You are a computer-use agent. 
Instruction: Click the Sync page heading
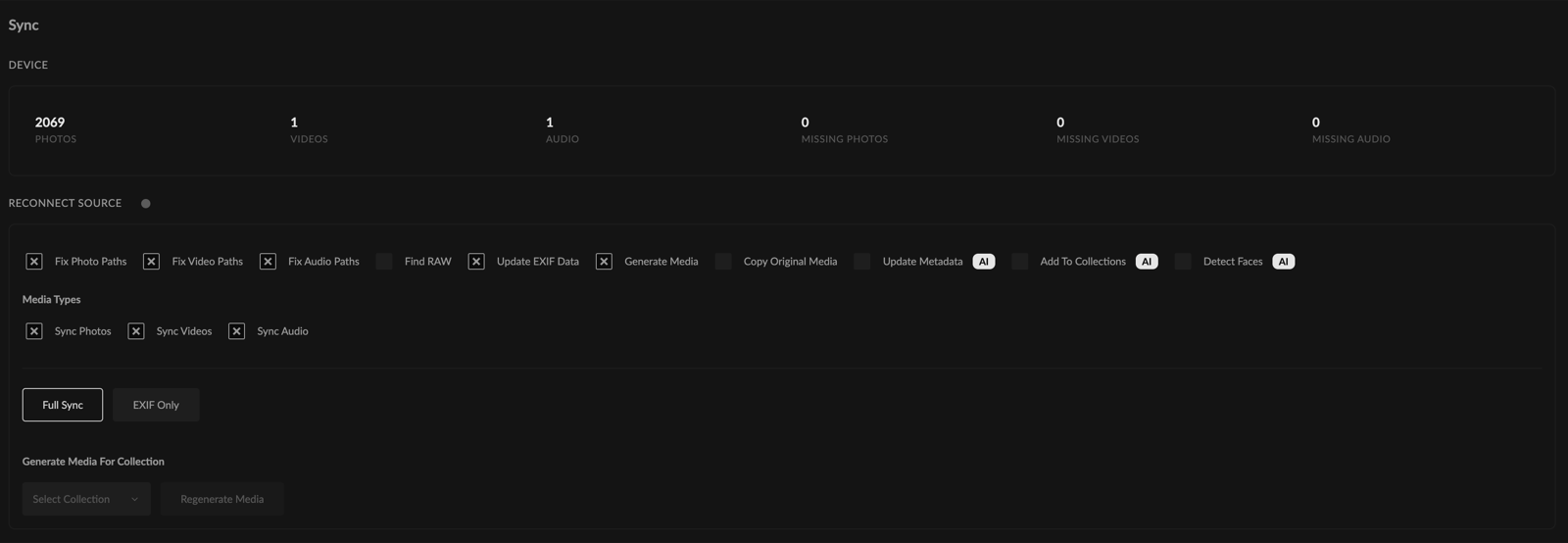coord(24,25)
